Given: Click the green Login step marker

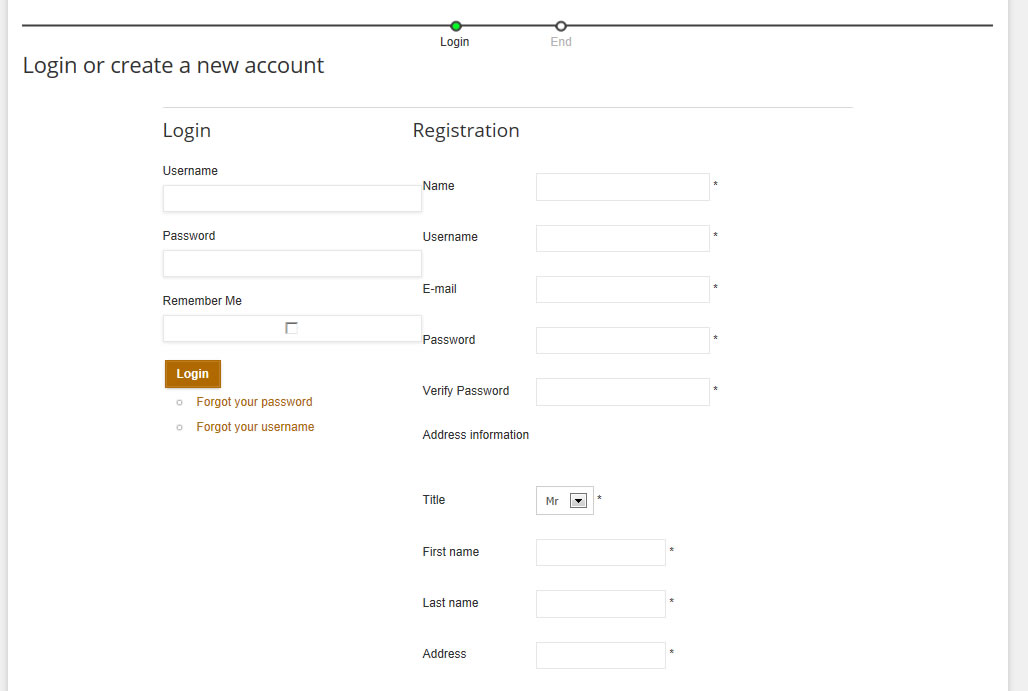Looking at the screenshot, I should click(456, 26).
